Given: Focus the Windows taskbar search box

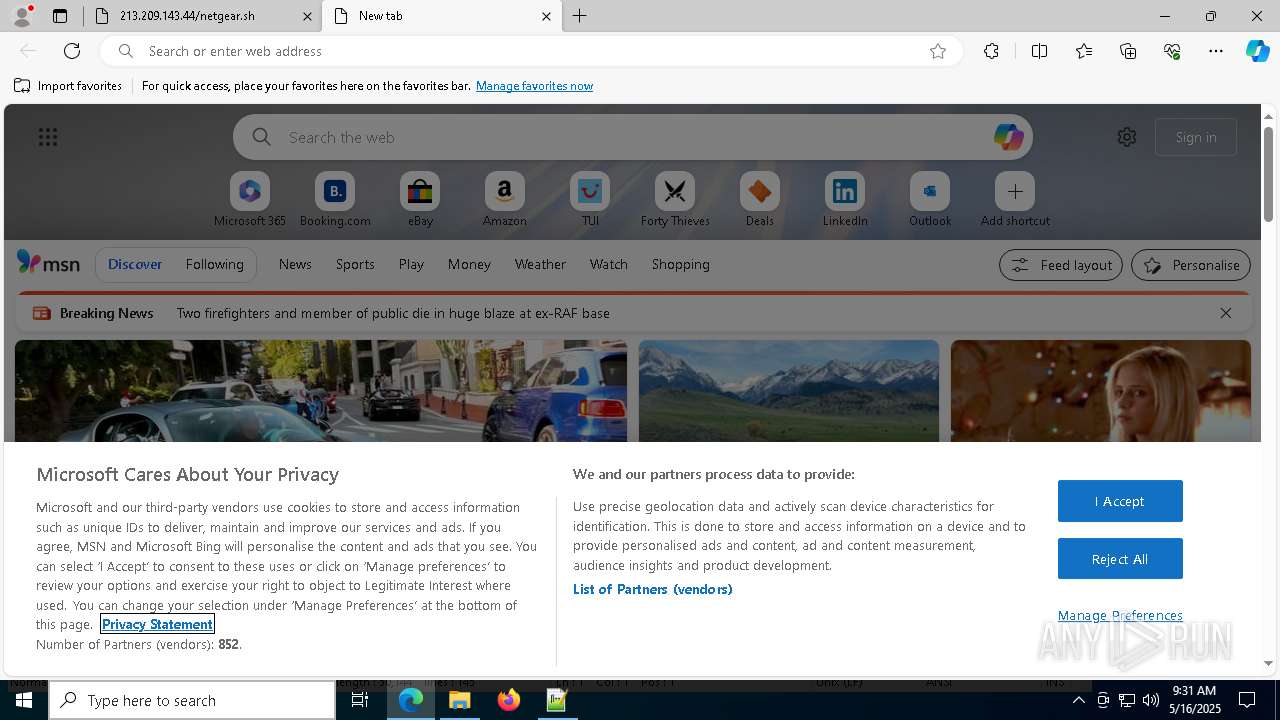Looking at the screenshot, I should tap(192, 700).
